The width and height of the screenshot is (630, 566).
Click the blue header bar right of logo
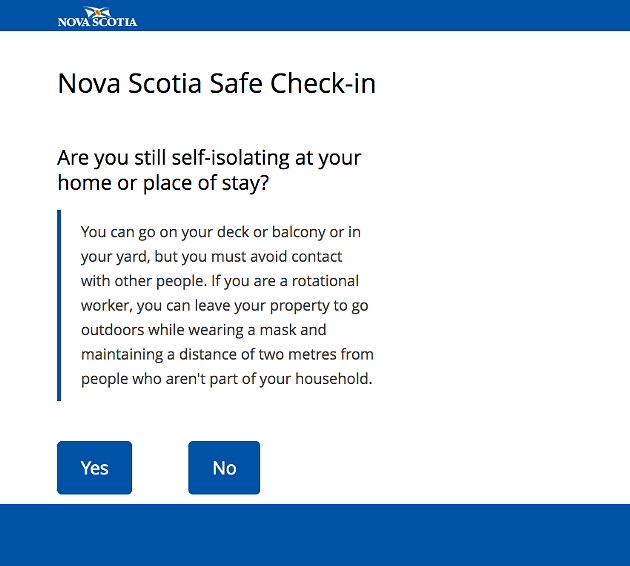pos(382,15)
